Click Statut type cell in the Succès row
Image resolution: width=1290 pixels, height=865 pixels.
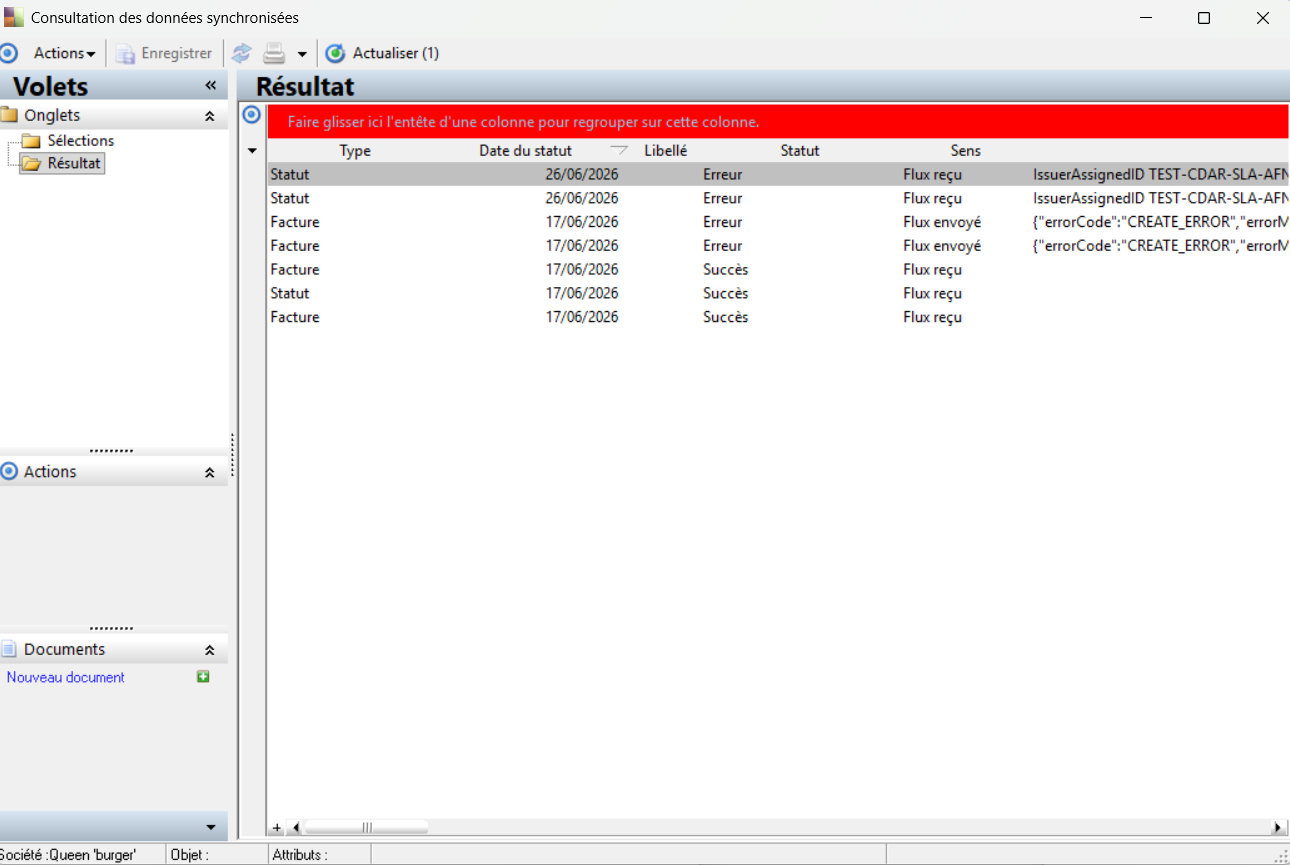tap(290, 293)
